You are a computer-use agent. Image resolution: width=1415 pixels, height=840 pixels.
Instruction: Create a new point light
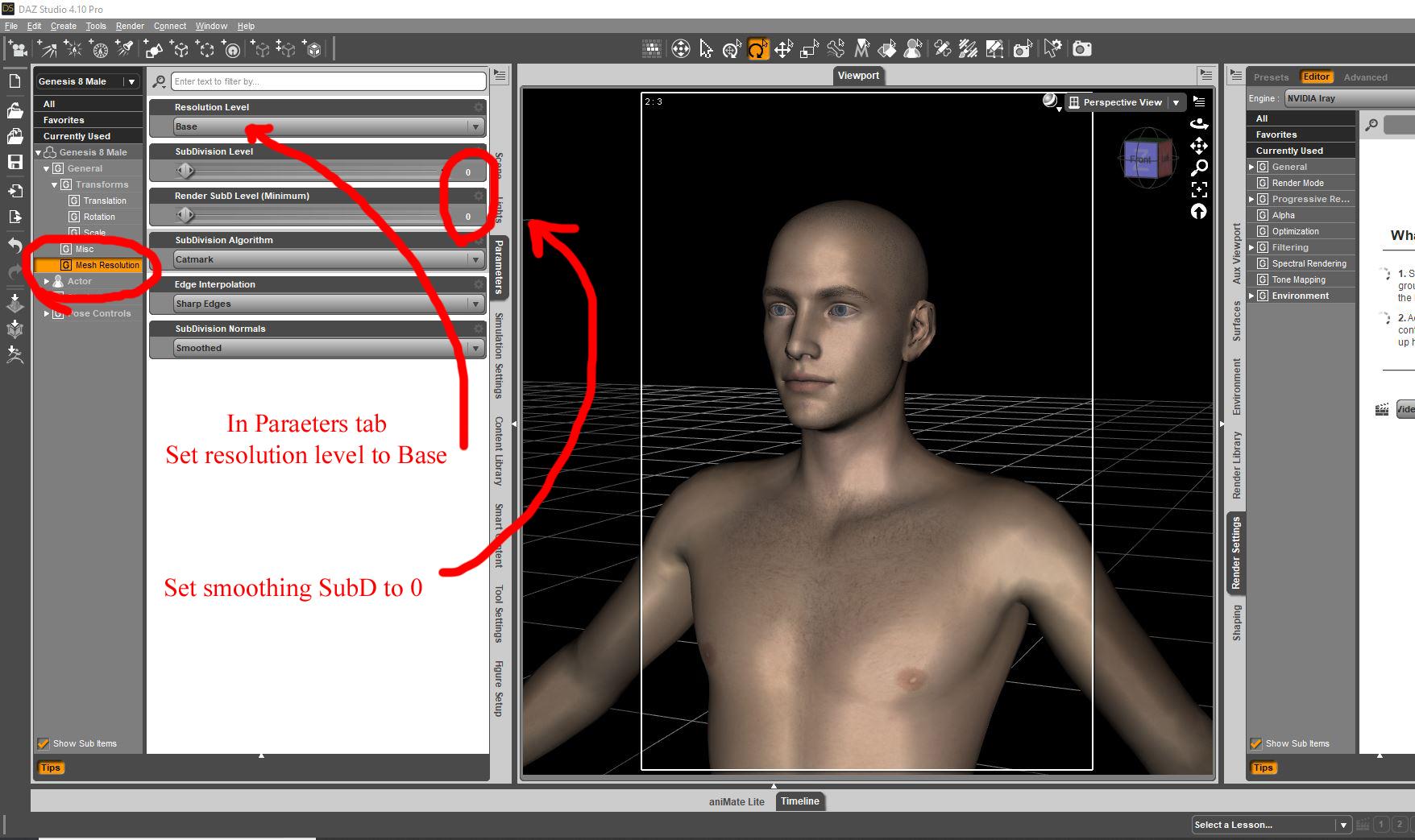point(73,49)
